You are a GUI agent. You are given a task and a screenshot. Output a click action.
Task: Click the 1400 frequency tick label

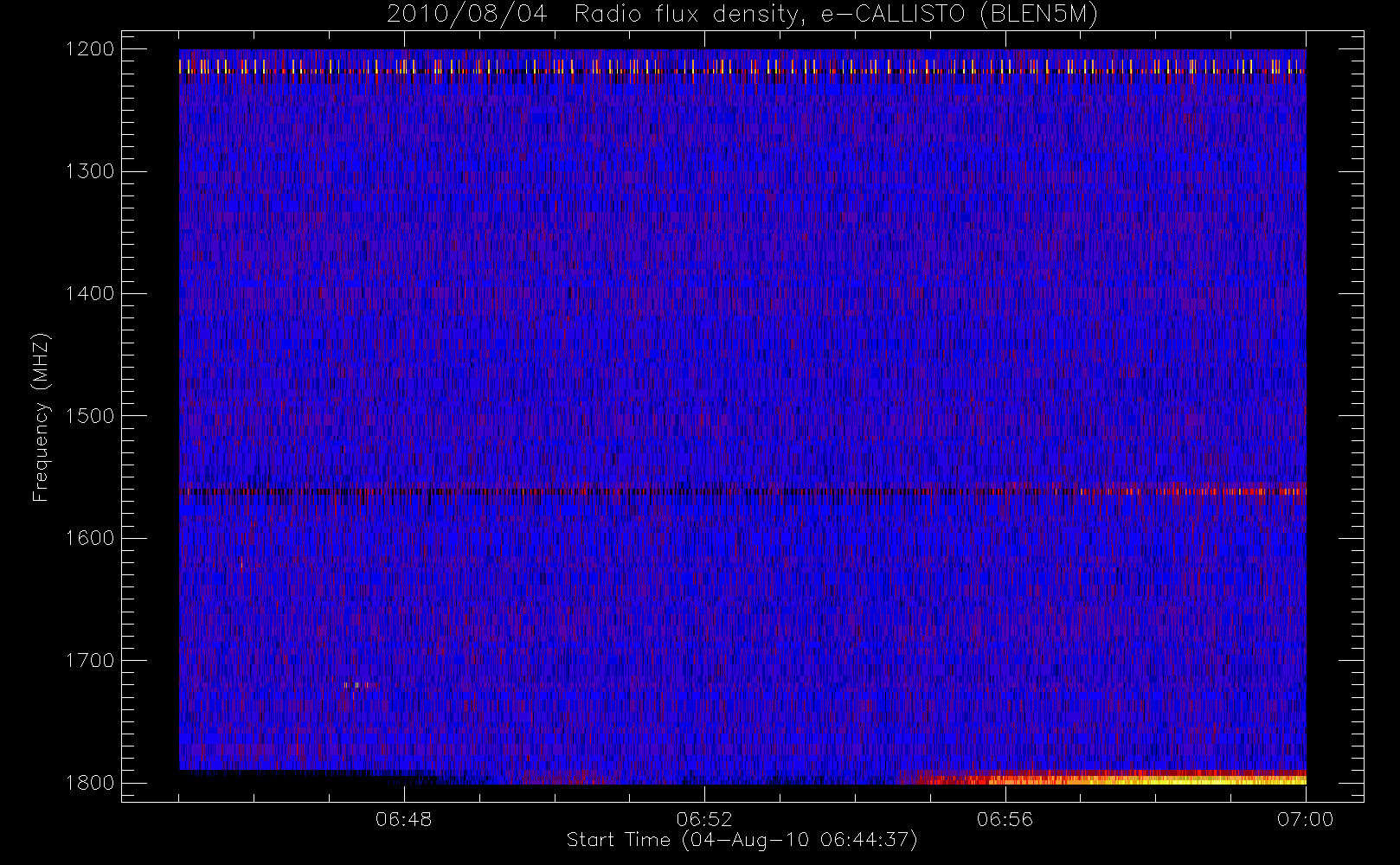pos(90,293)
